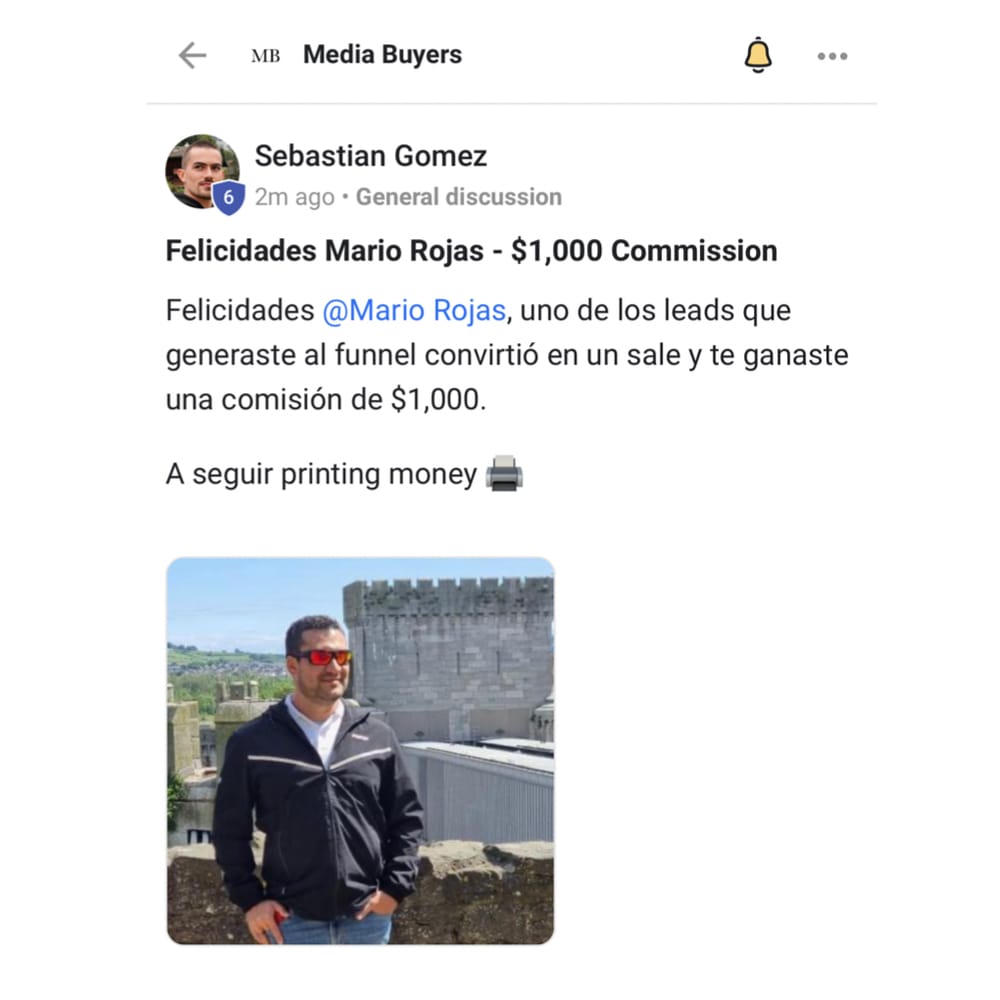This screenshot has width=1000, height=1000.
Task: Click '$1,000 Commission' in the bold title
Action: click(644, 251)
